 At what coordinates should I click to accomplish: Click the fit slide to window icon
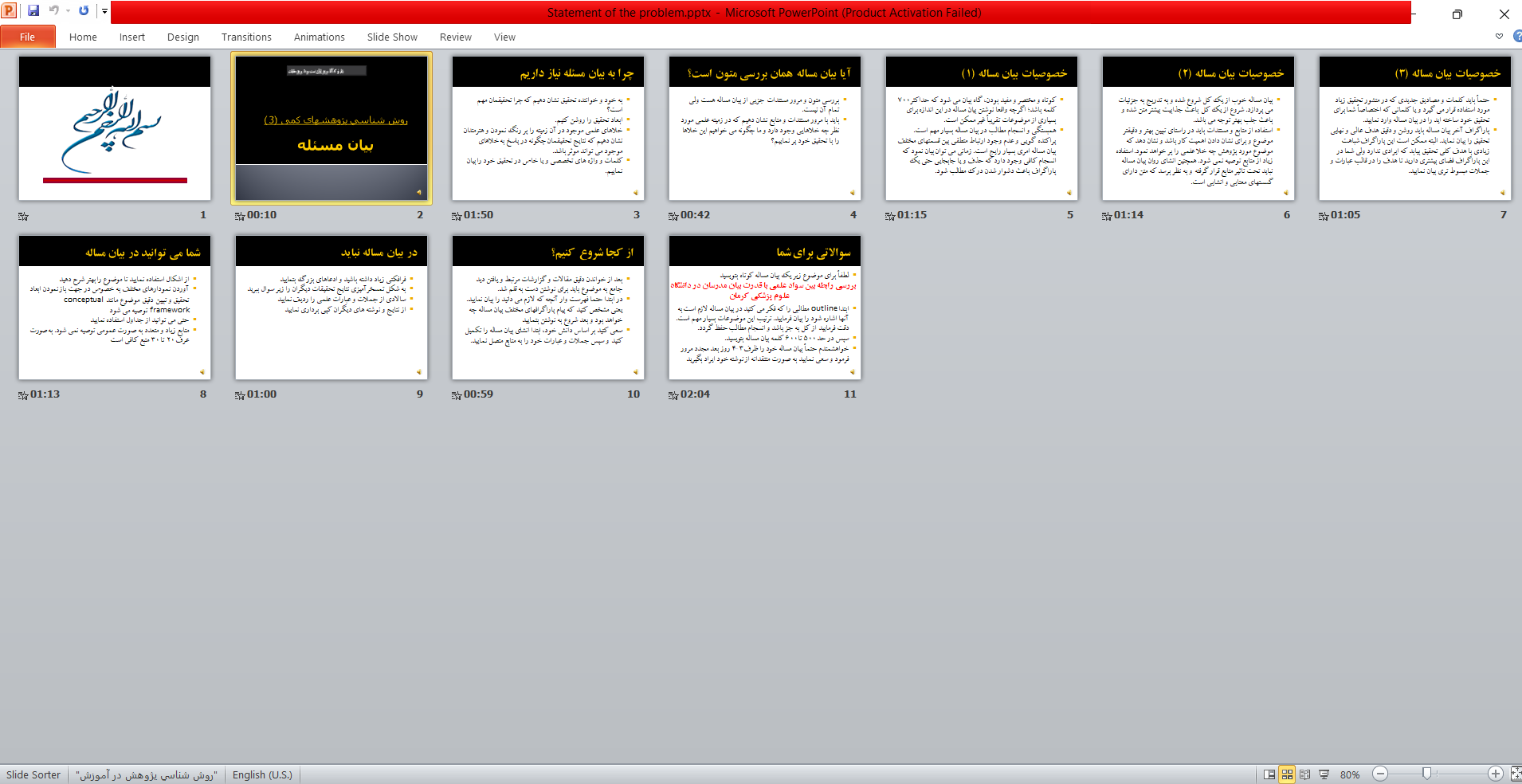click(x=1516, y=774)
